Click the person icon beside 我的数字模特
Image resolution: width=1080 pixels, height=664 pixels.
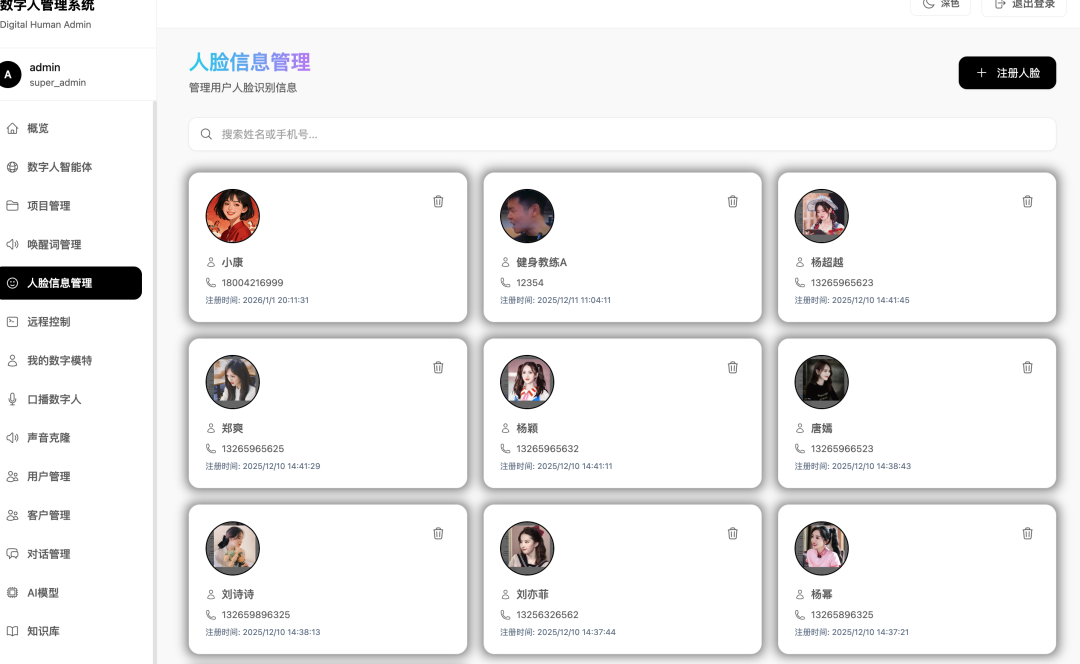(x=12, y=360)
